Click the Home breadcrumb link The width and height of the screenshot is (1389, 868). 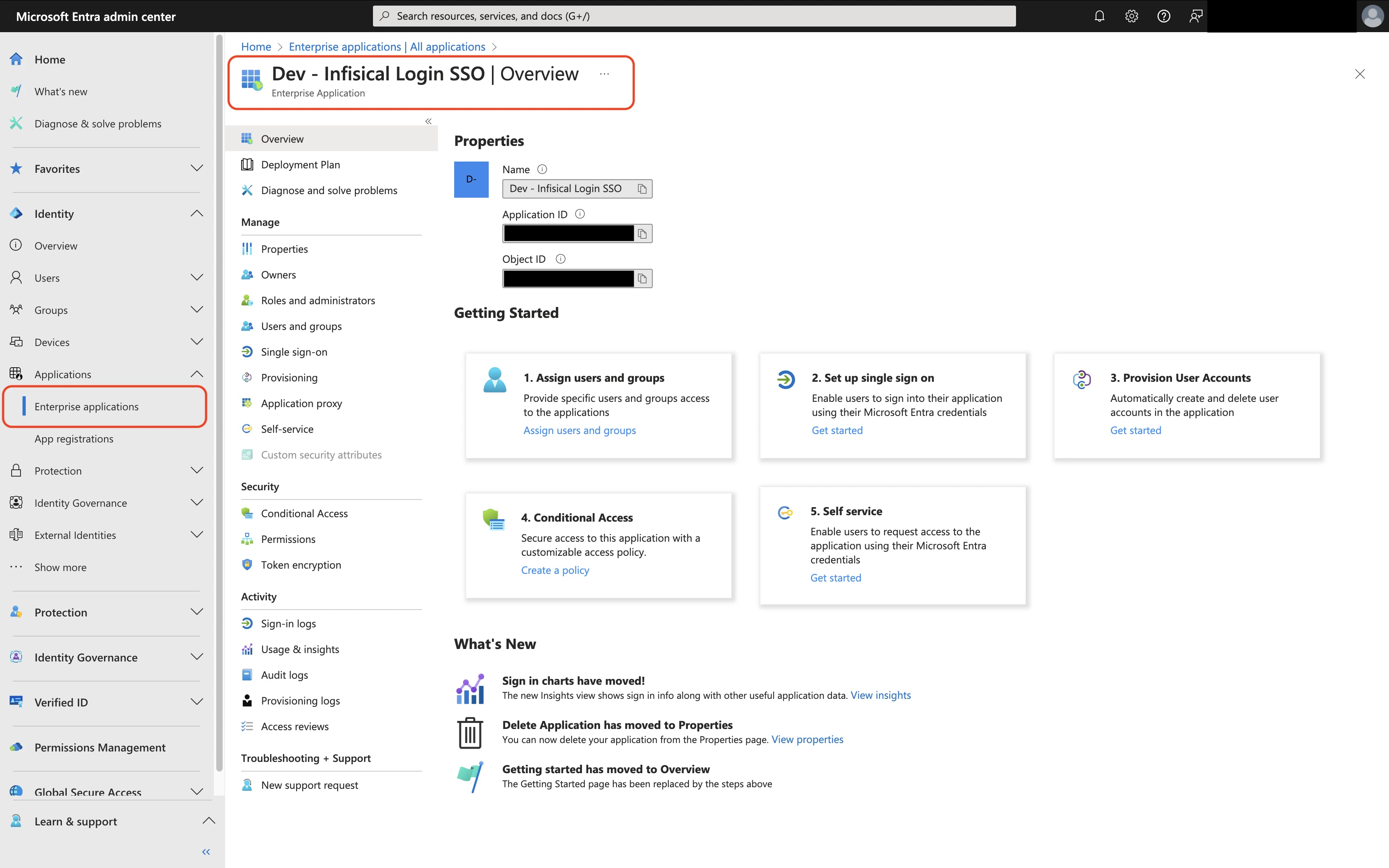click(x=256, y=47)
